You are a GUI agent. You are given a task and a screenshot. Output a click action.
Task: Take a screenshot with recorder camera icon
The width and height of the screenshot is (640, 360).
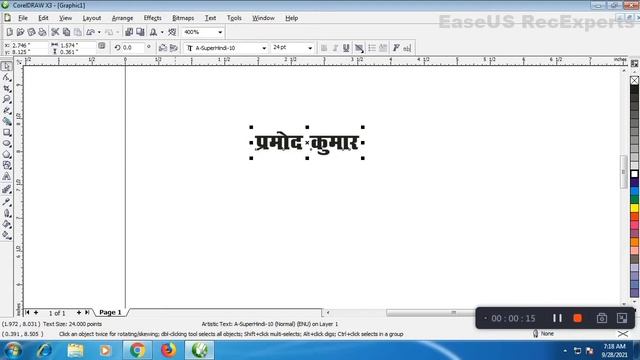click(602, 318)
